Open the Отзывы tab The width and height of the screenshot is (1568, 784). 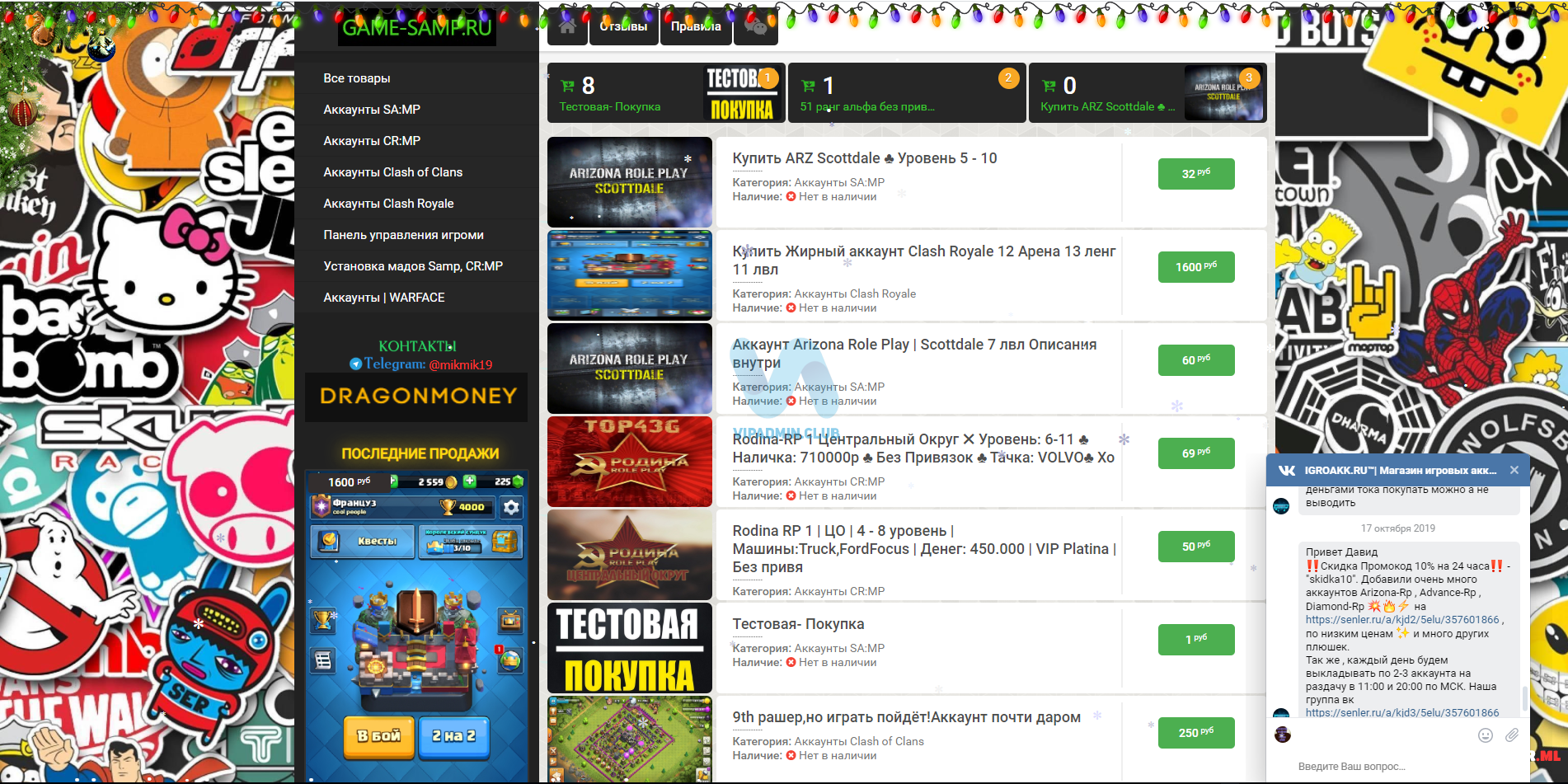pos(623,26)
